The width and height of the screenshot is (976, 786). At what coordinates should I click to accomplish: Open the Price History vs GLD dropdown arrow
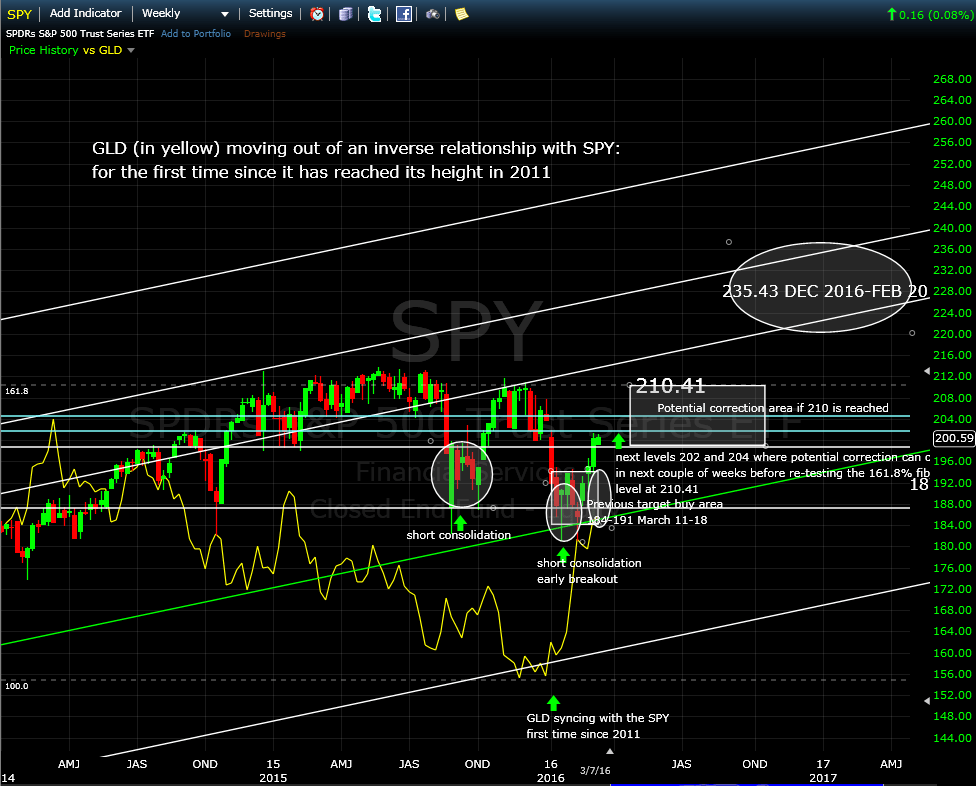pyautogui.click(x=131, y=50)
